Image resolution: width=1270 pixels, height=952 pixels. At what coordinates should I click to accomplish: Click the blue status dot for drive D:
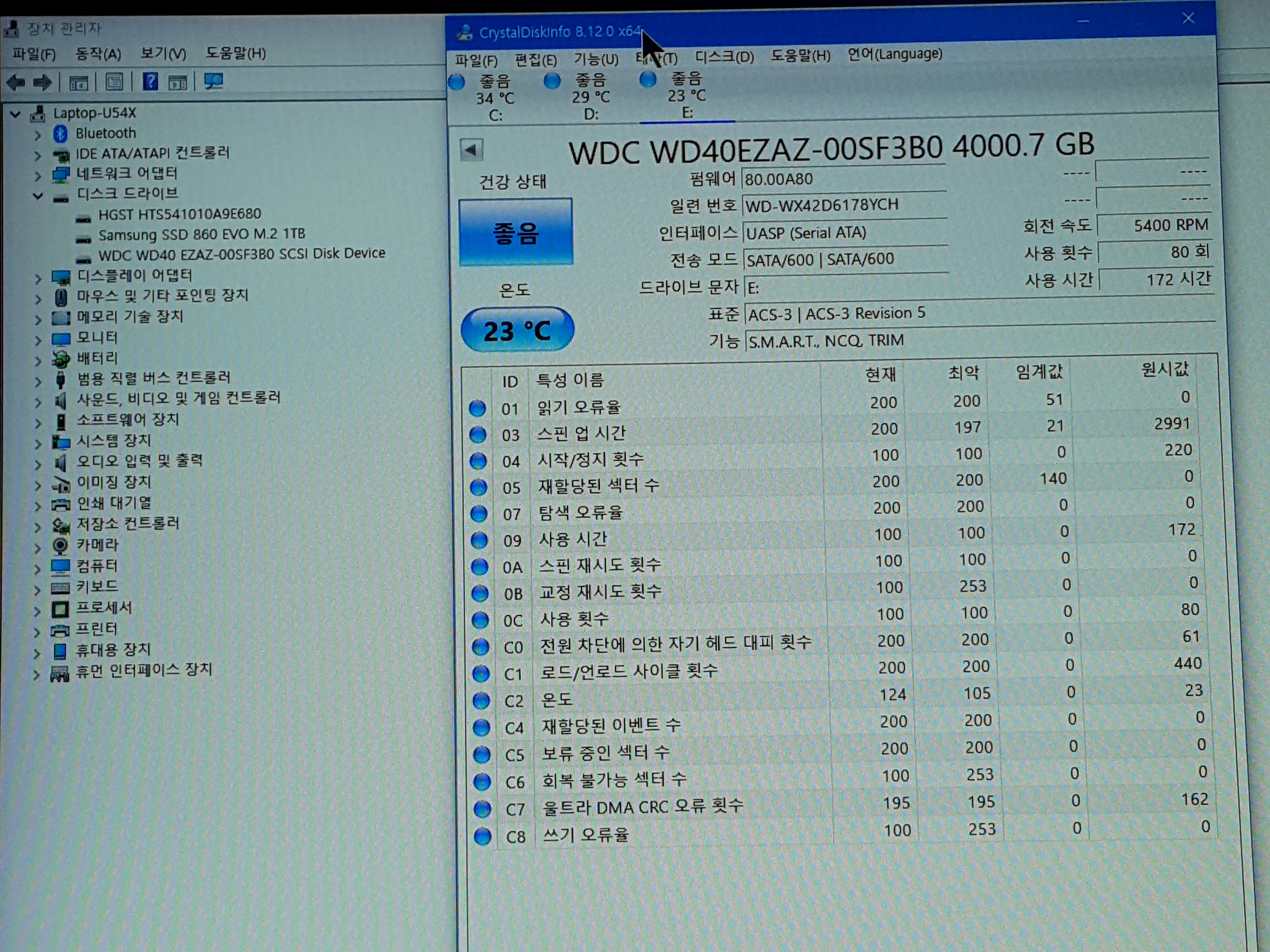pyautogui.click(x=553, y=81)
